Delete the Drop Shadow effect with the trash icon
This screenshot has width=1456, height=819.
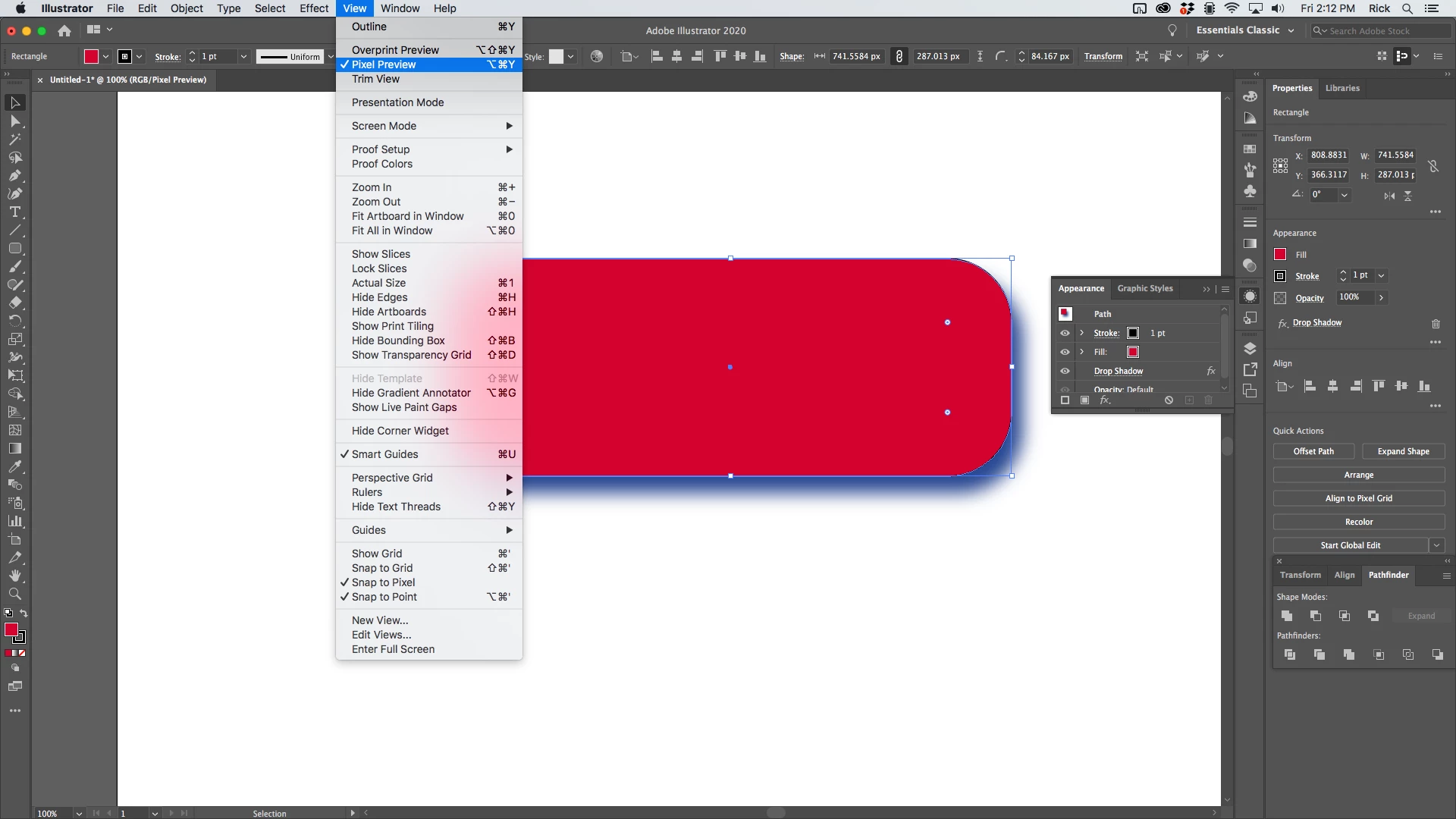pos(1436,324)
